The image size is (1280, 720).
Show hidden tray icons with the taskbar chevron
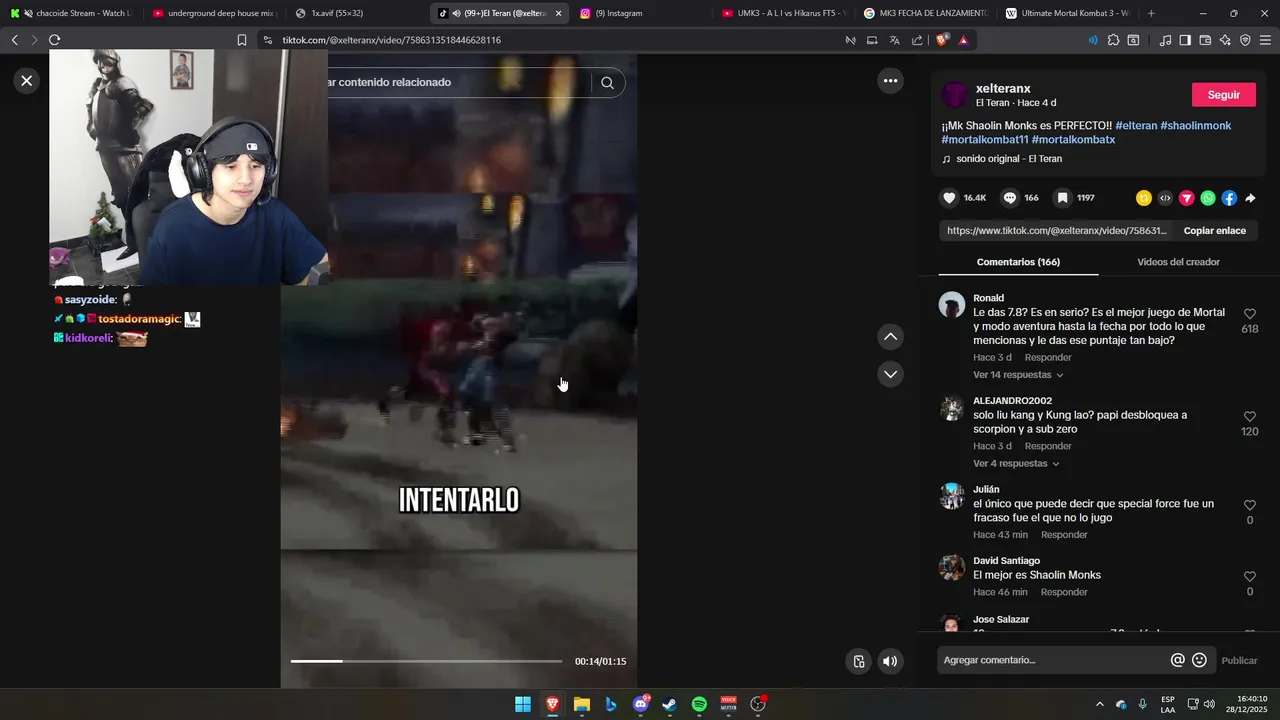tap(1100, 704)
